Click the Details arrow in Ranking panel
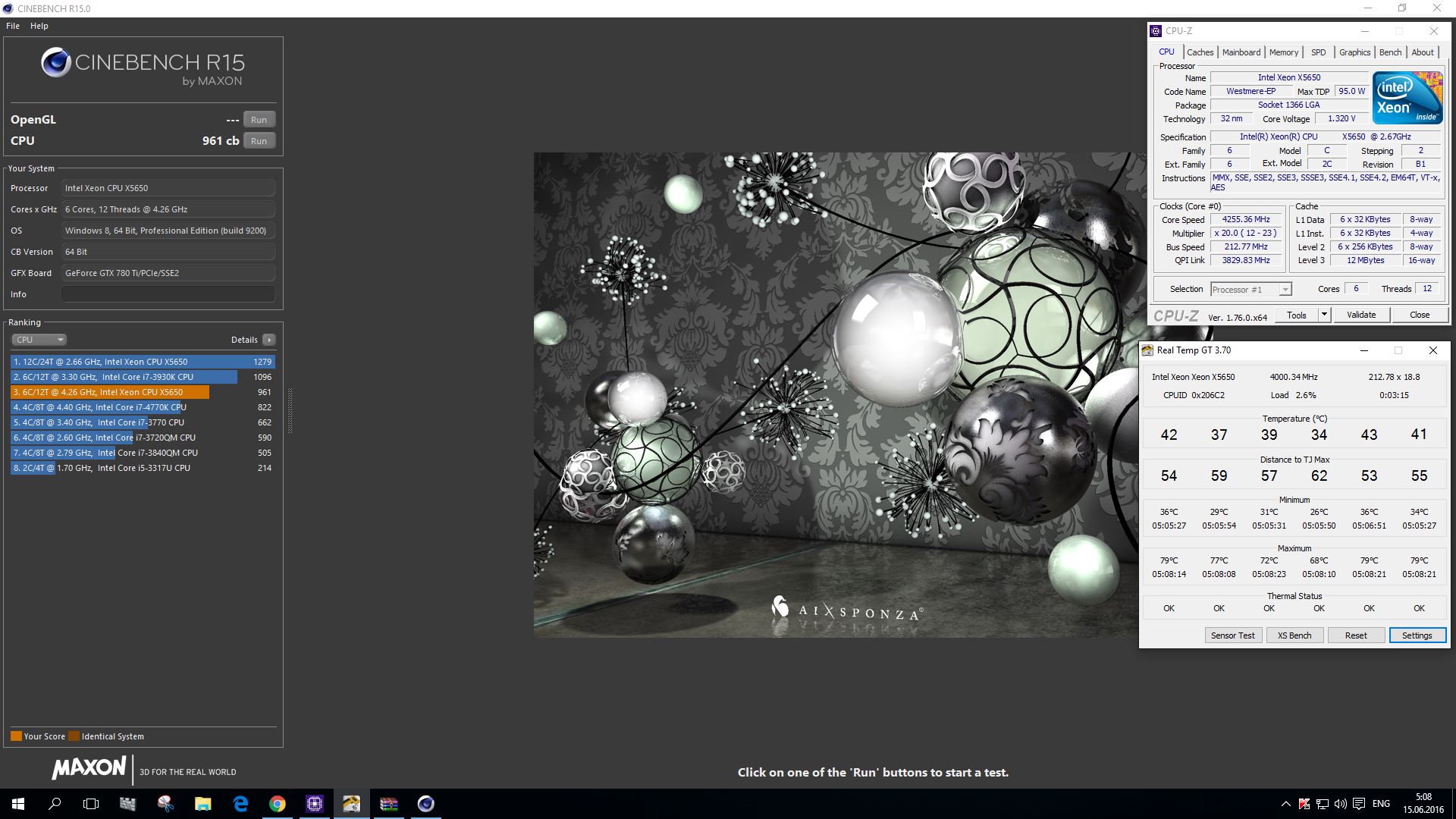 click(x=269, y=340)
